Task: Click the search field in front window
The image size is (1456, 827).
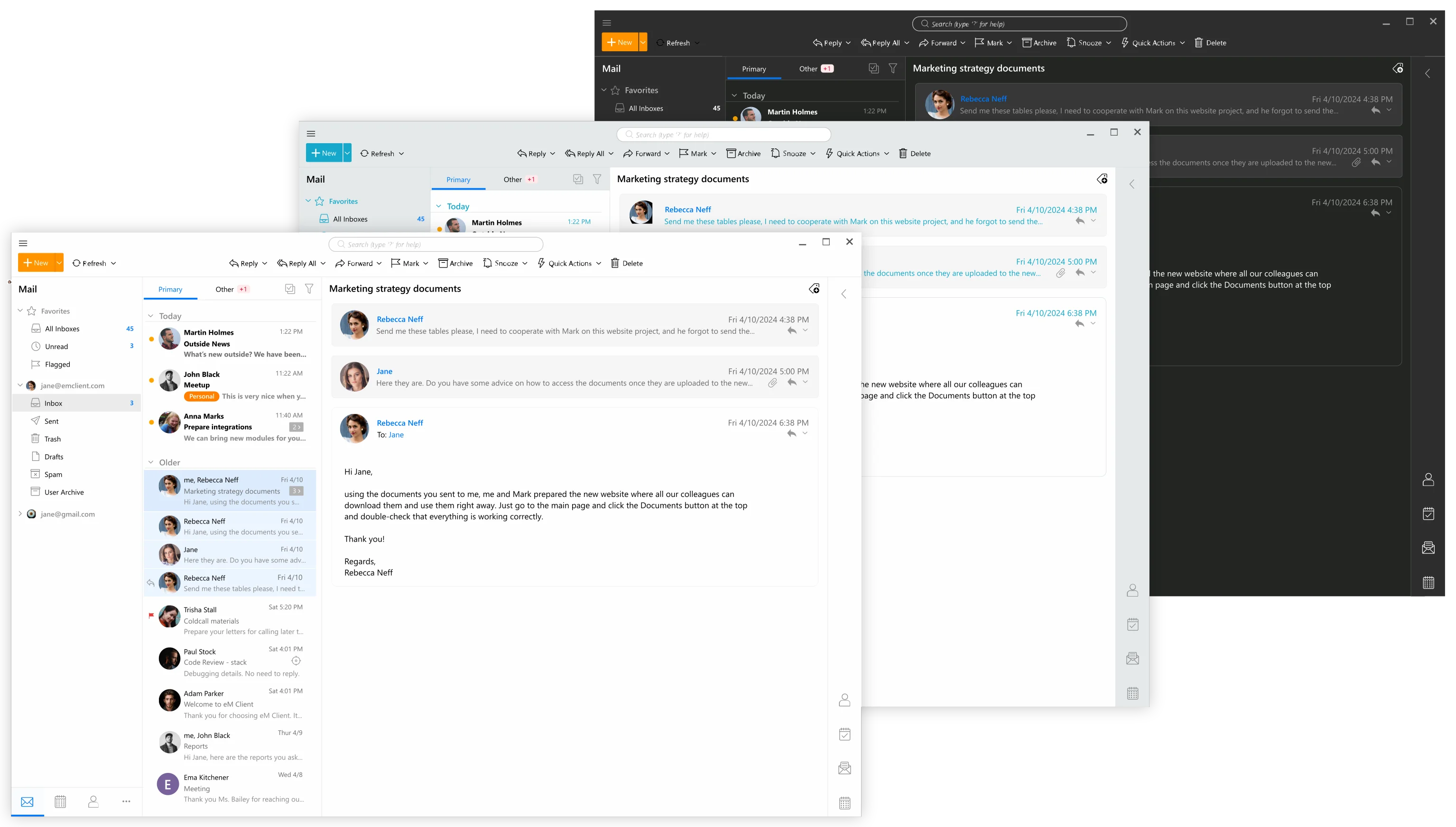Action: click(x=436, y=244)
